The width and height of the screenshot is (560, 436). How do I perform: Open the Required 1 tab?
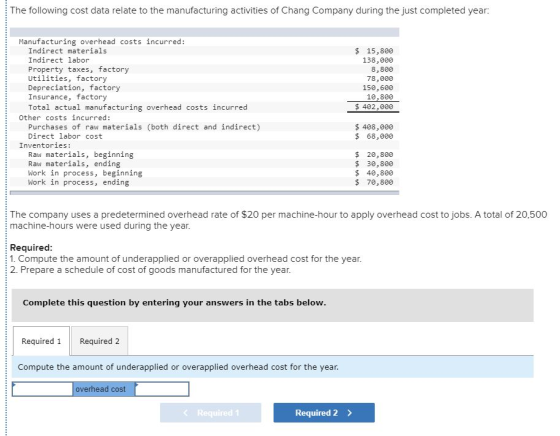coord(41,341)
